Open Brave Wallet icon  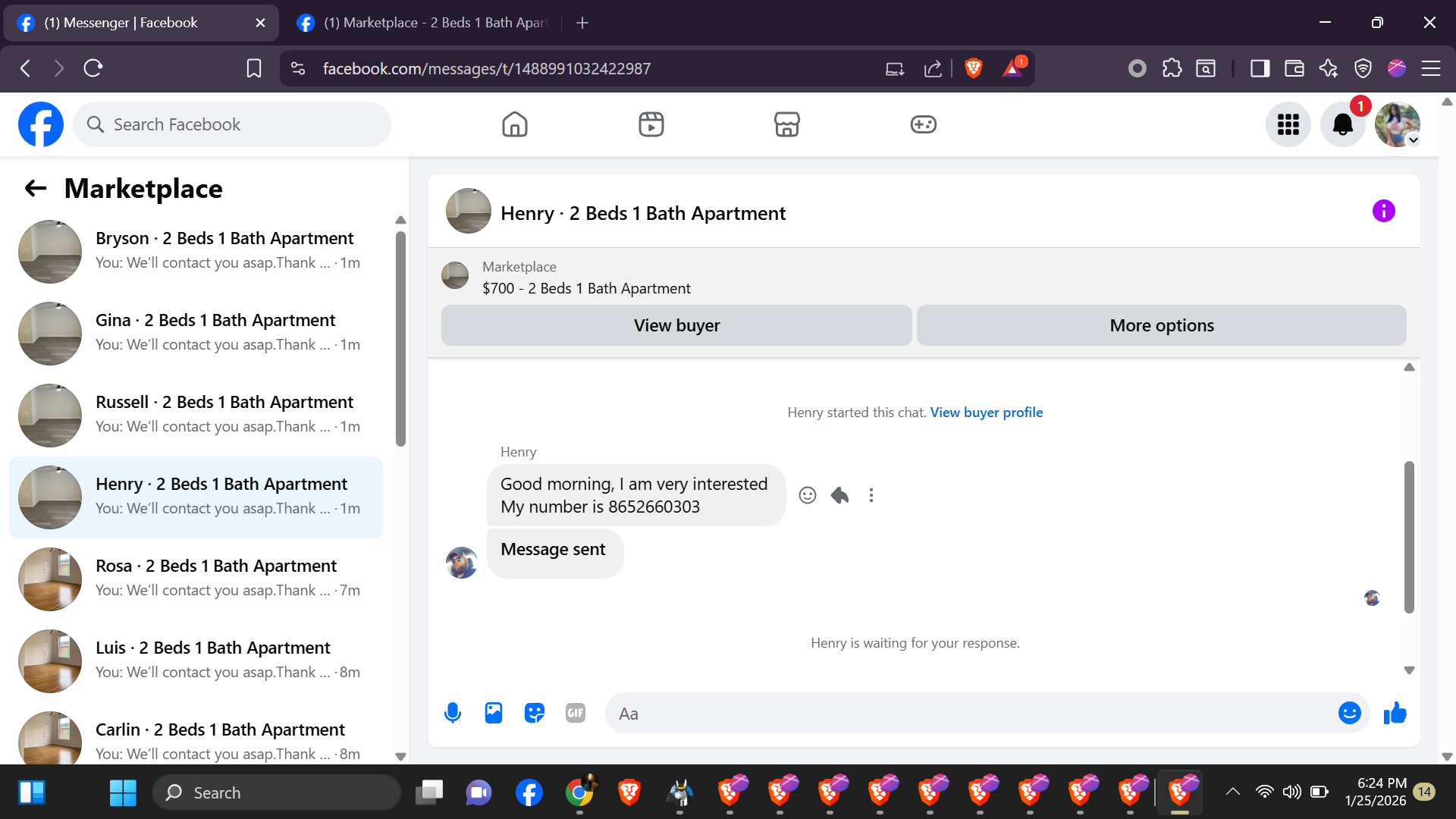(1294, 68)
